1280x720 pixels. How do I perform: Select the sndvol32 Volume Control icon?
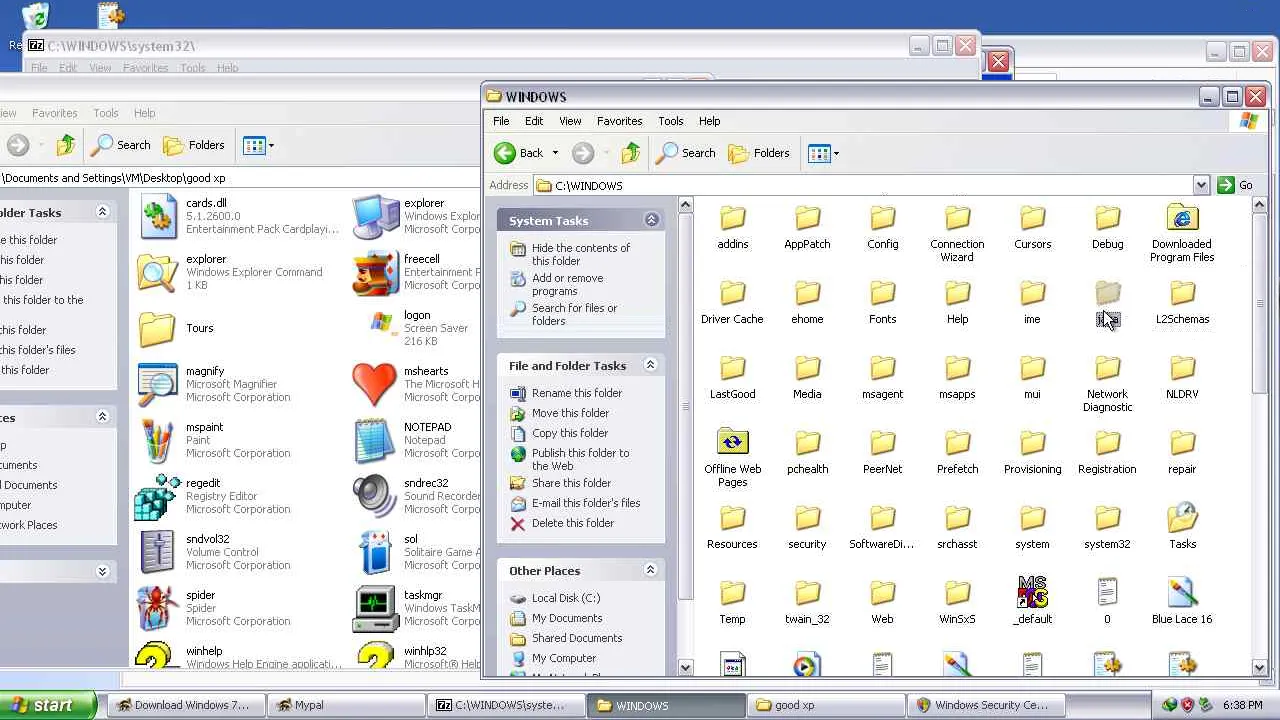point(158,552)
